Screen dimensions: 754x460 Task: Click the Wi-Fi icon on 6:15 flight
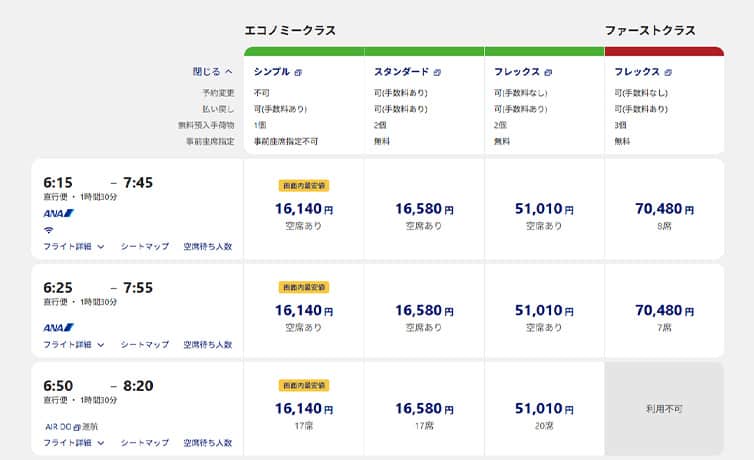click(48, 229)
